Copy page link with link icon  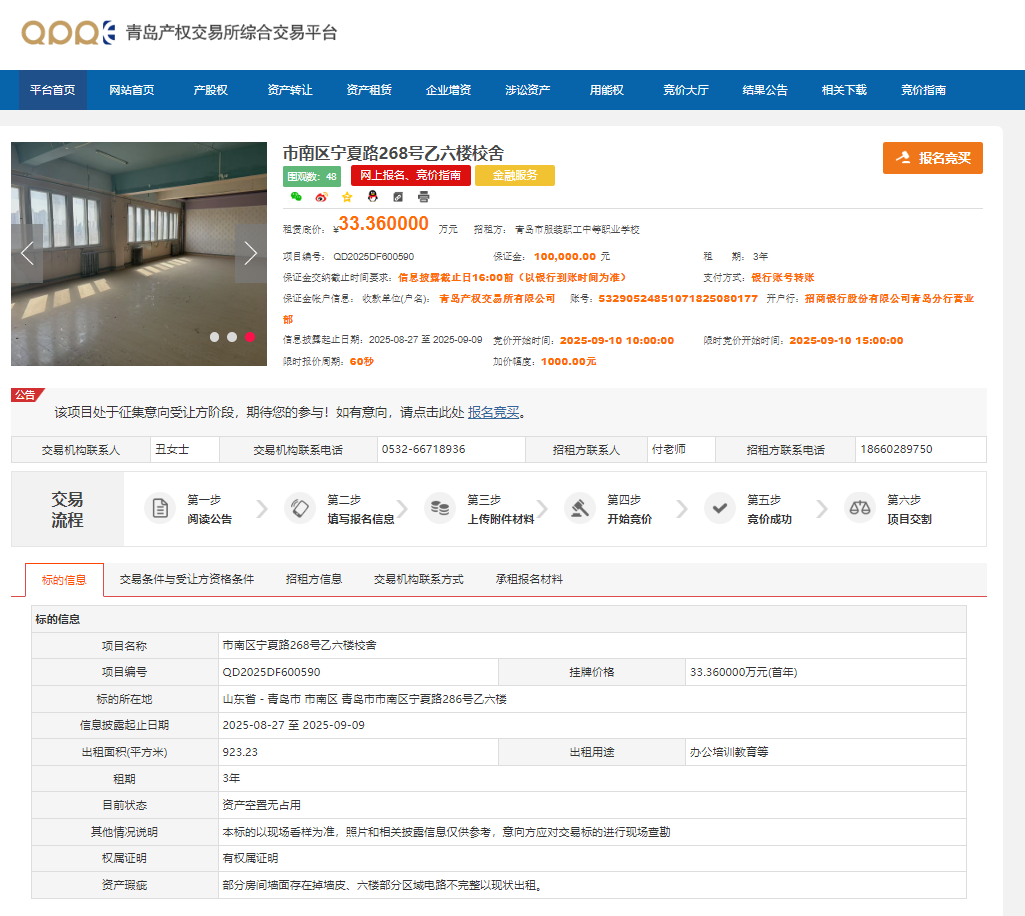coord(398,197)
